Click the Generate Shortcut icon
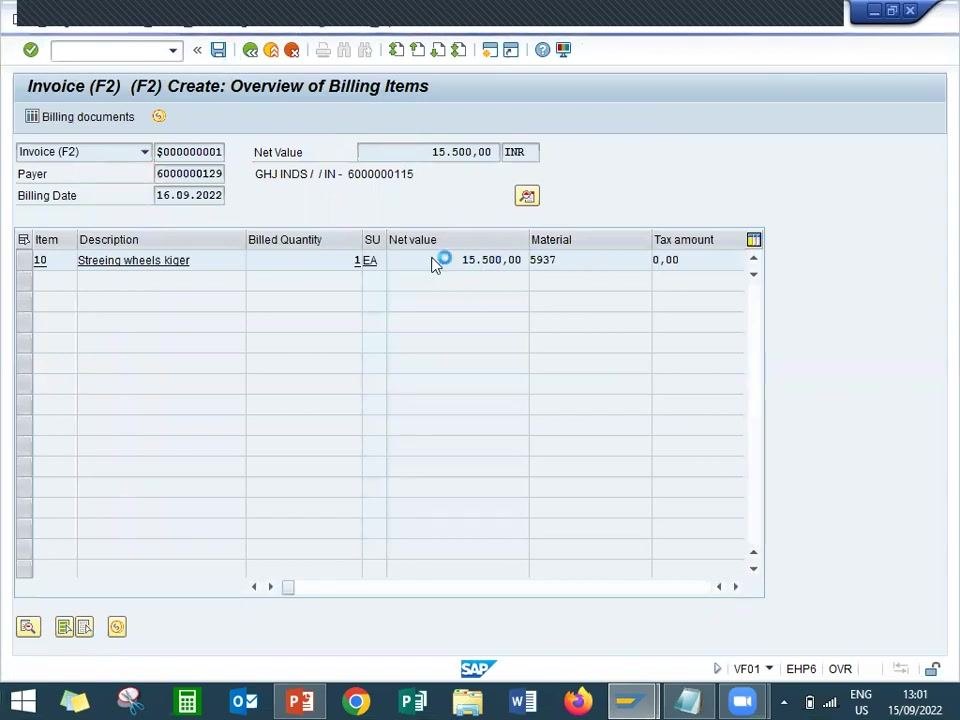The image size is (960, 720). pyautogui.click(x=511, y=50)
